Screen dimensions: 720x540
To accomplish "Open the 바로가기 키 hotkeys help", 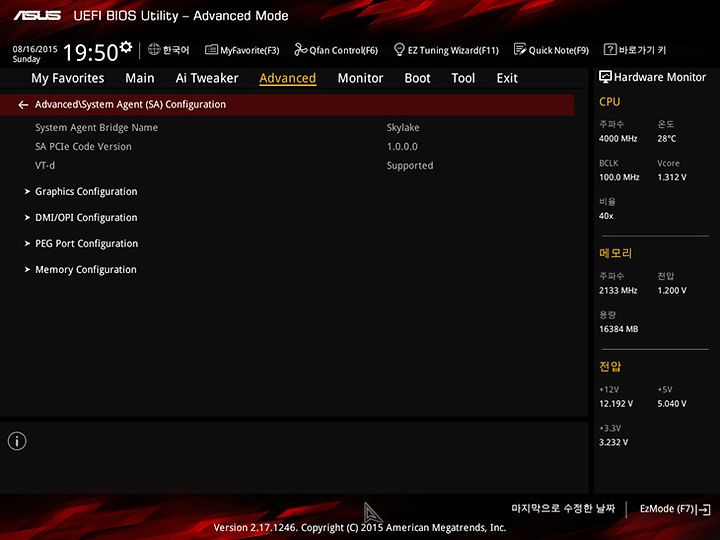I will (x=635, y=50).
